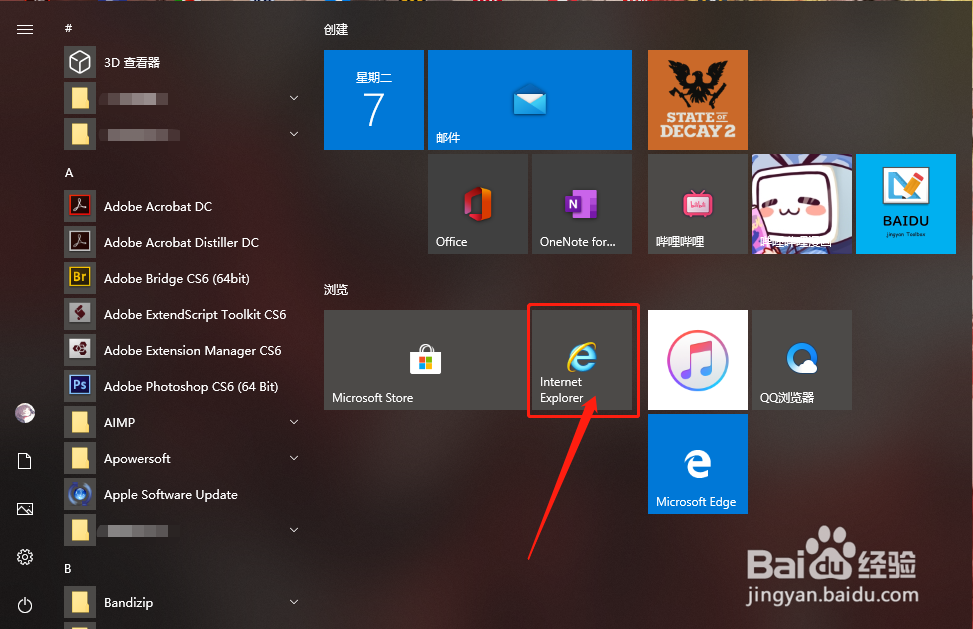Image resolution: width=973 pixels, height=629 pixels.
Task: Launch QQ浏览器 tile
Action: (802, 360)
